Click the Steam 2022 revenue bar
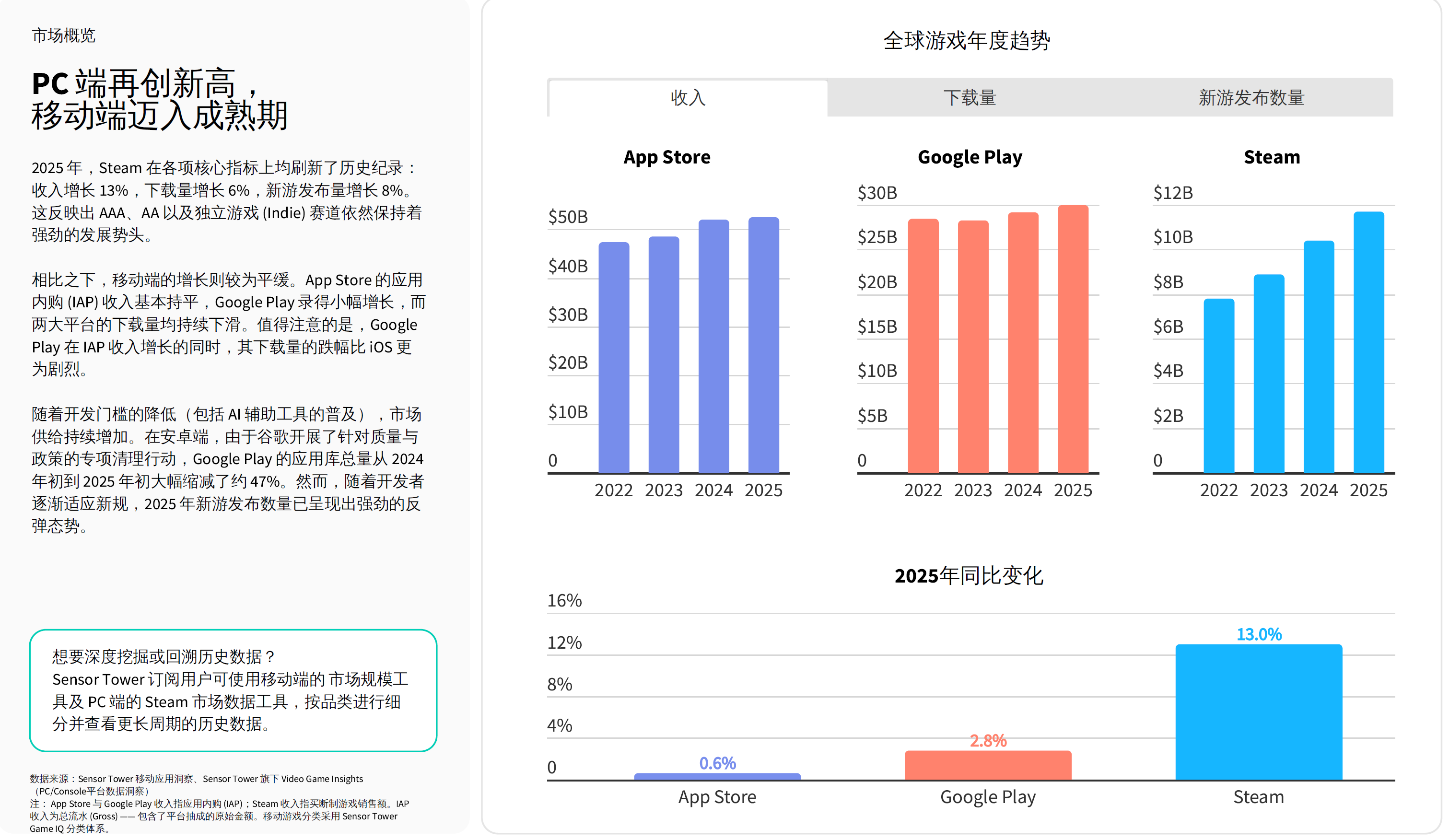 pyautogui.click(x=1218, y=386)
